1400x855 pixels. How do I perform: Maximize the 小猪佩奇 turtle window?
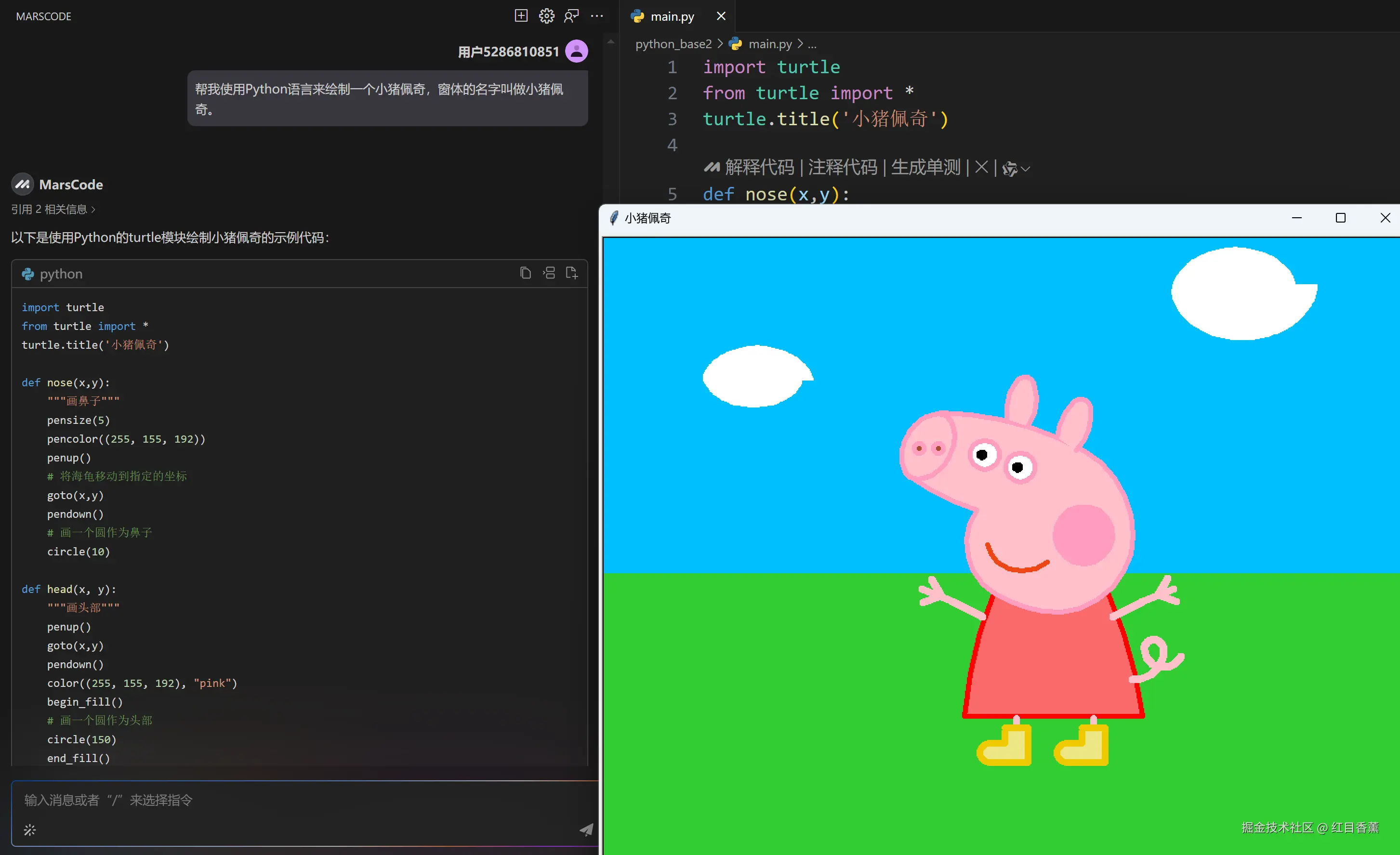(1340, 218)
